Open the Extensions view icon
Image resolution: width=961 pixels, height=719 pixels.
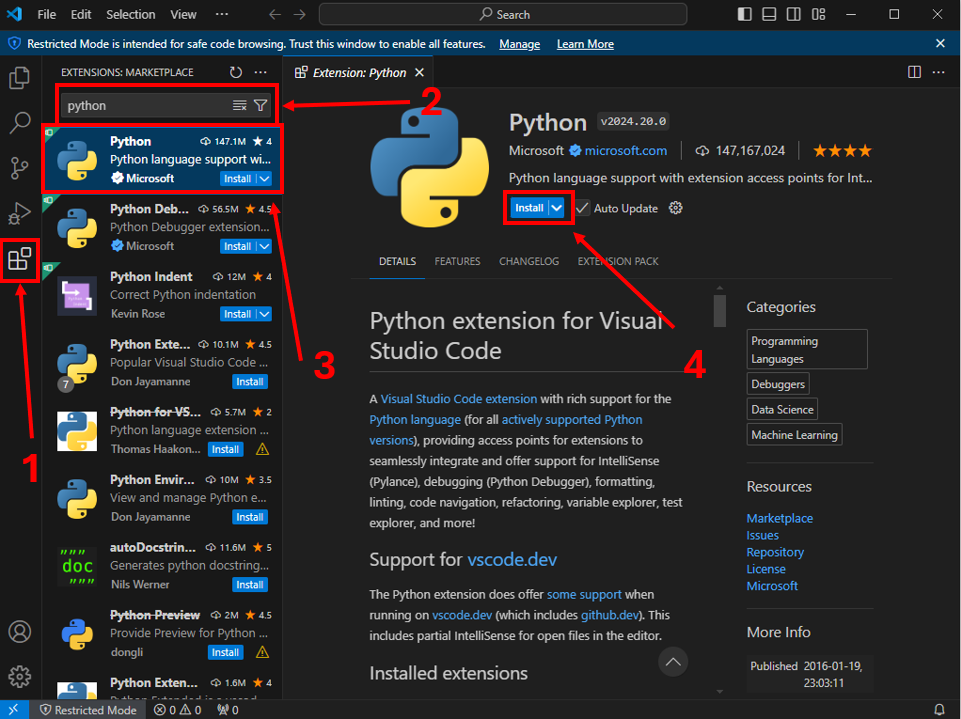[x=20, y=259]
